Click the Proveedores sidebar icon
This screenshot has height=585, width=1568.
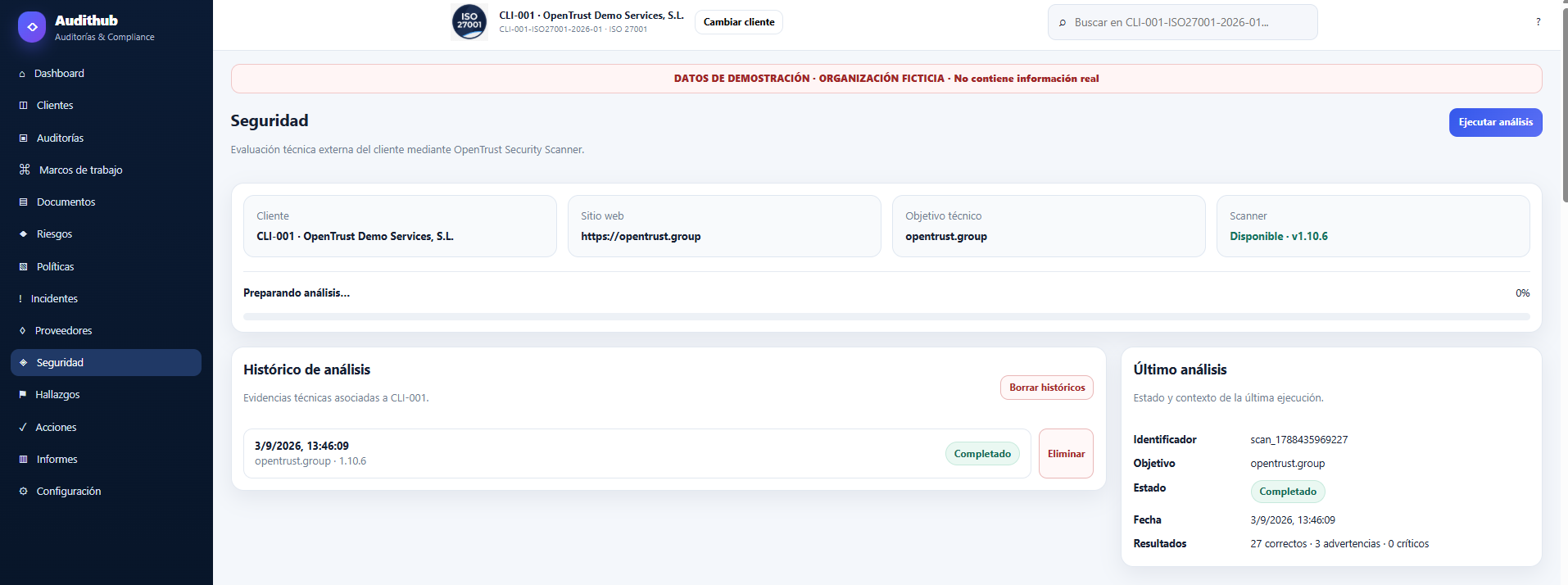pyautogui.click(x=23, y=331)
